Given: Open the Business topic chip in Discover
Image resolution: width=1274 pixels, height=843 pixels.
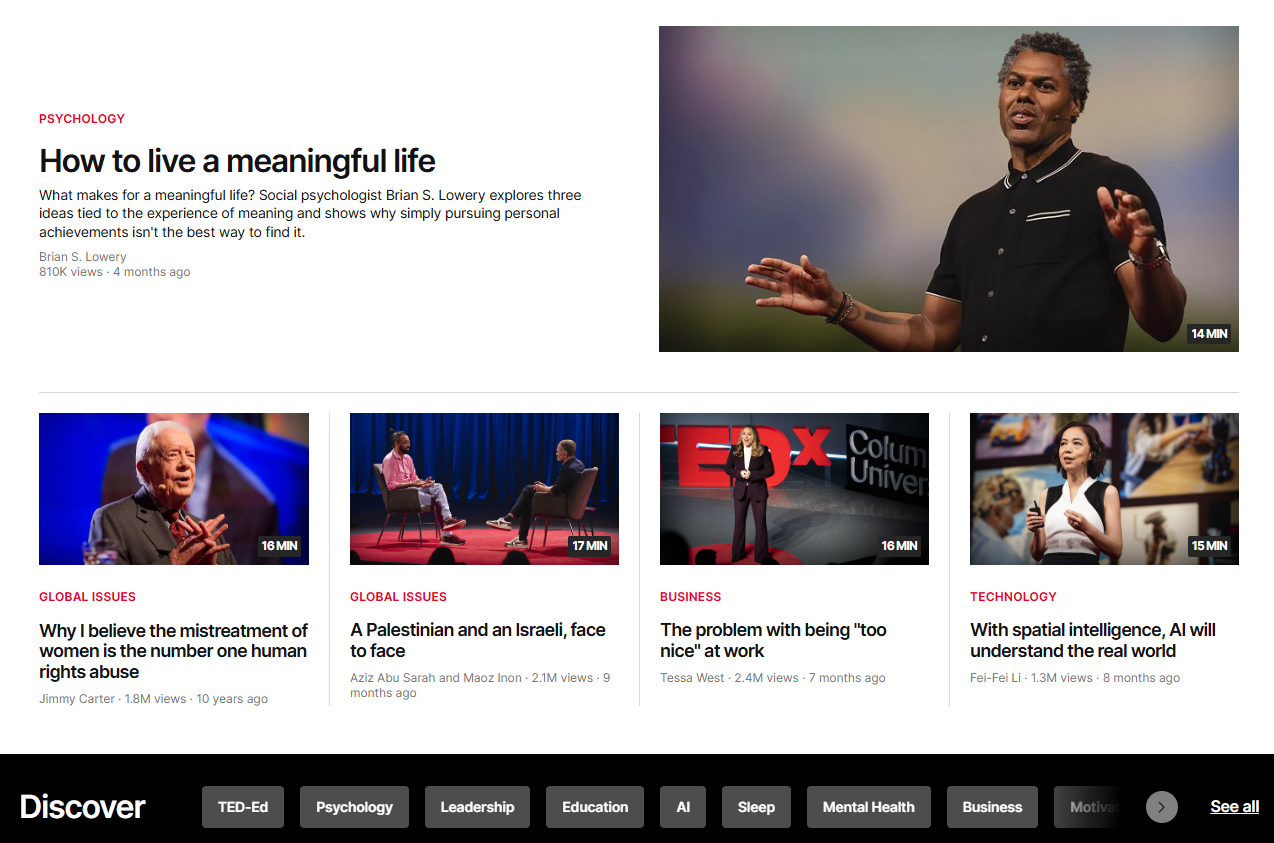Looking at the screenshot, I should point(992,807).
